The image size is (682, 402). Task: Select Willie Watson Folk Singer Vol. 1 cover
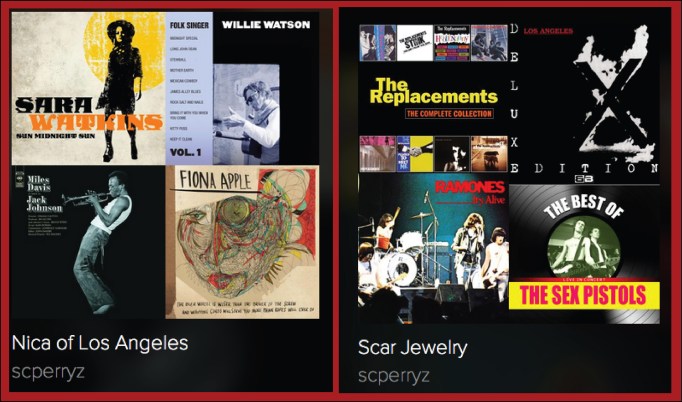tap(242, 88)
